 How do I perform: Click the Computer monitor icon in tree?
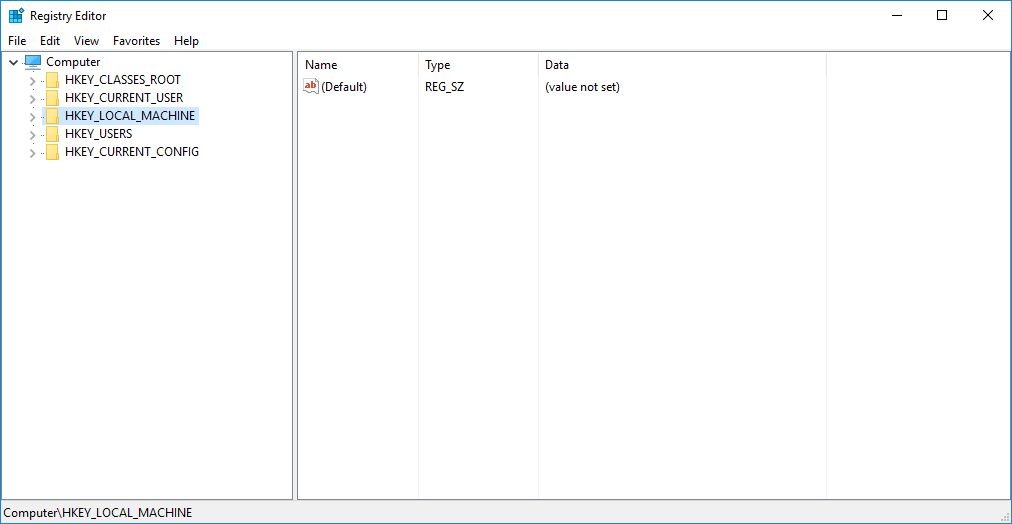33,62
